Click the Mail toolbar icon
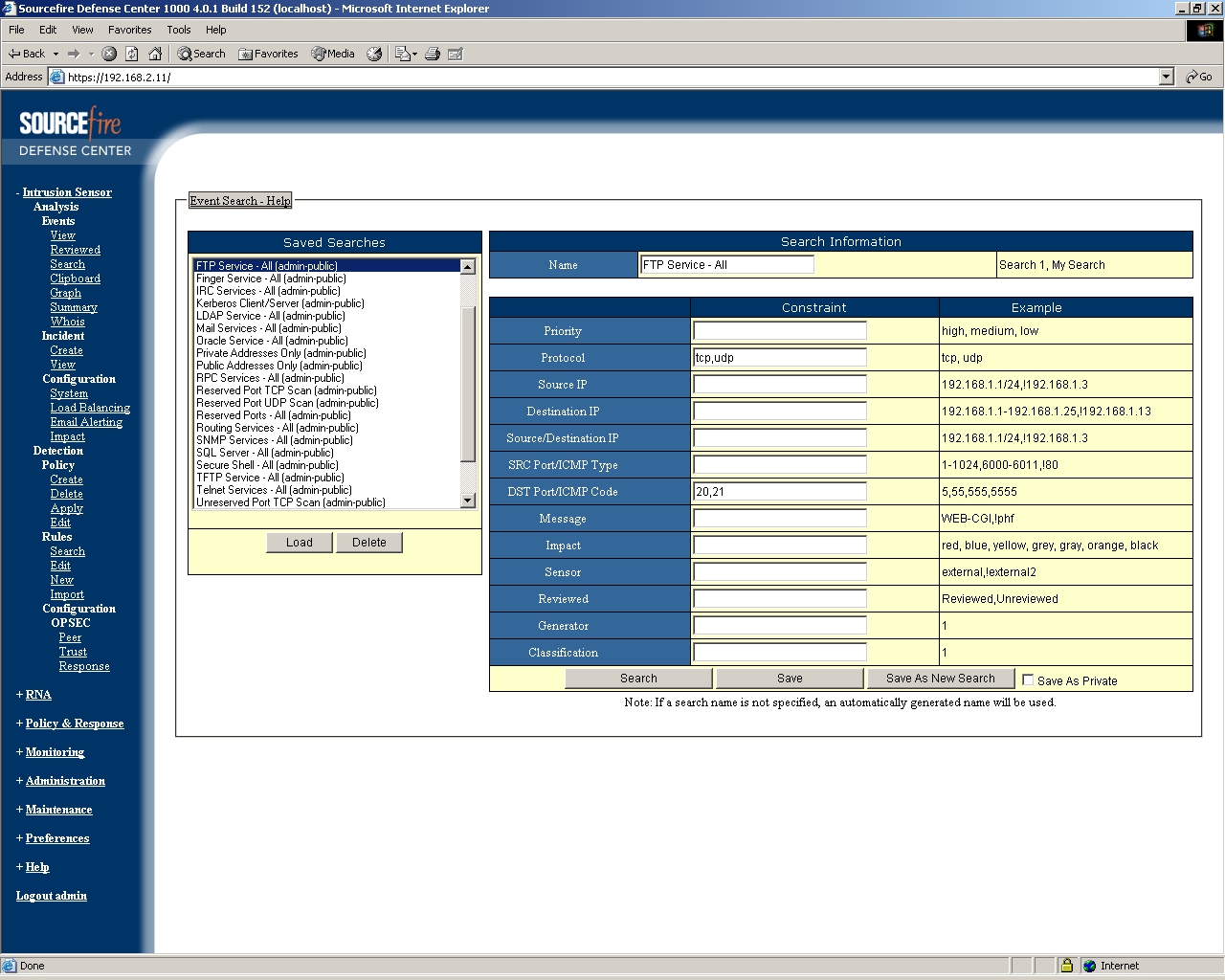Image resolution: width=1225 pixels, height=980 pixels. coord(402,54)
